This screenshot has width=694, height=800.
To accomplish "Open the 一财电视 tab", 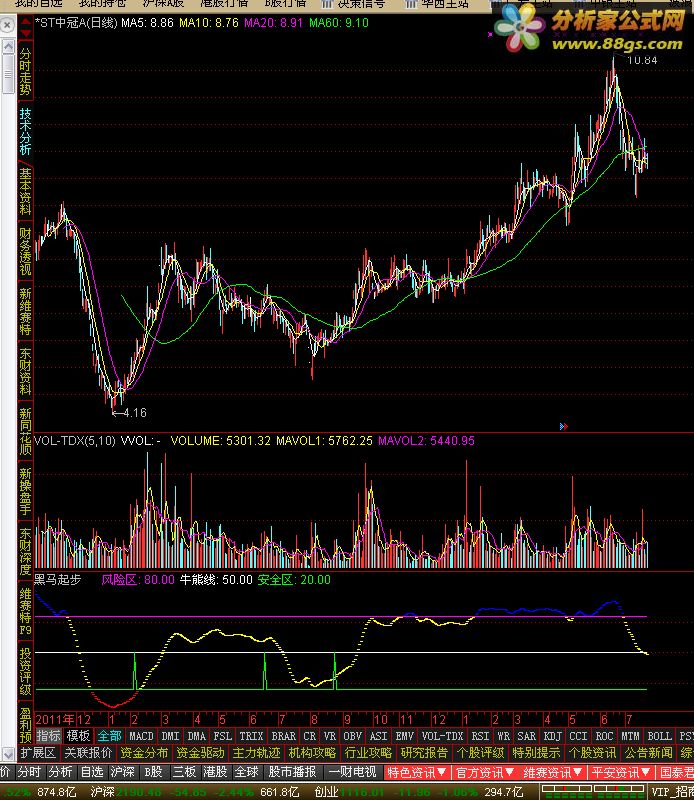I will click(352, 772).
